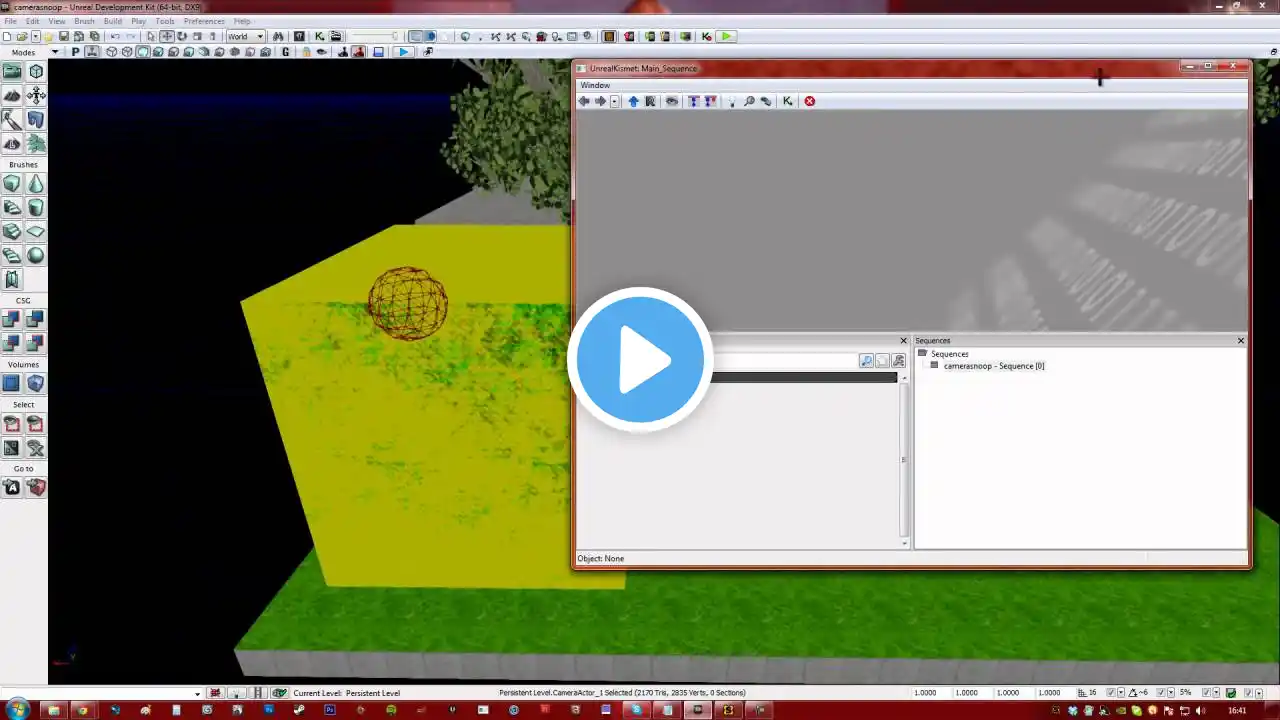Select Geometry mode cube icon under Modes
The image size is (1280, 720).
36,72
